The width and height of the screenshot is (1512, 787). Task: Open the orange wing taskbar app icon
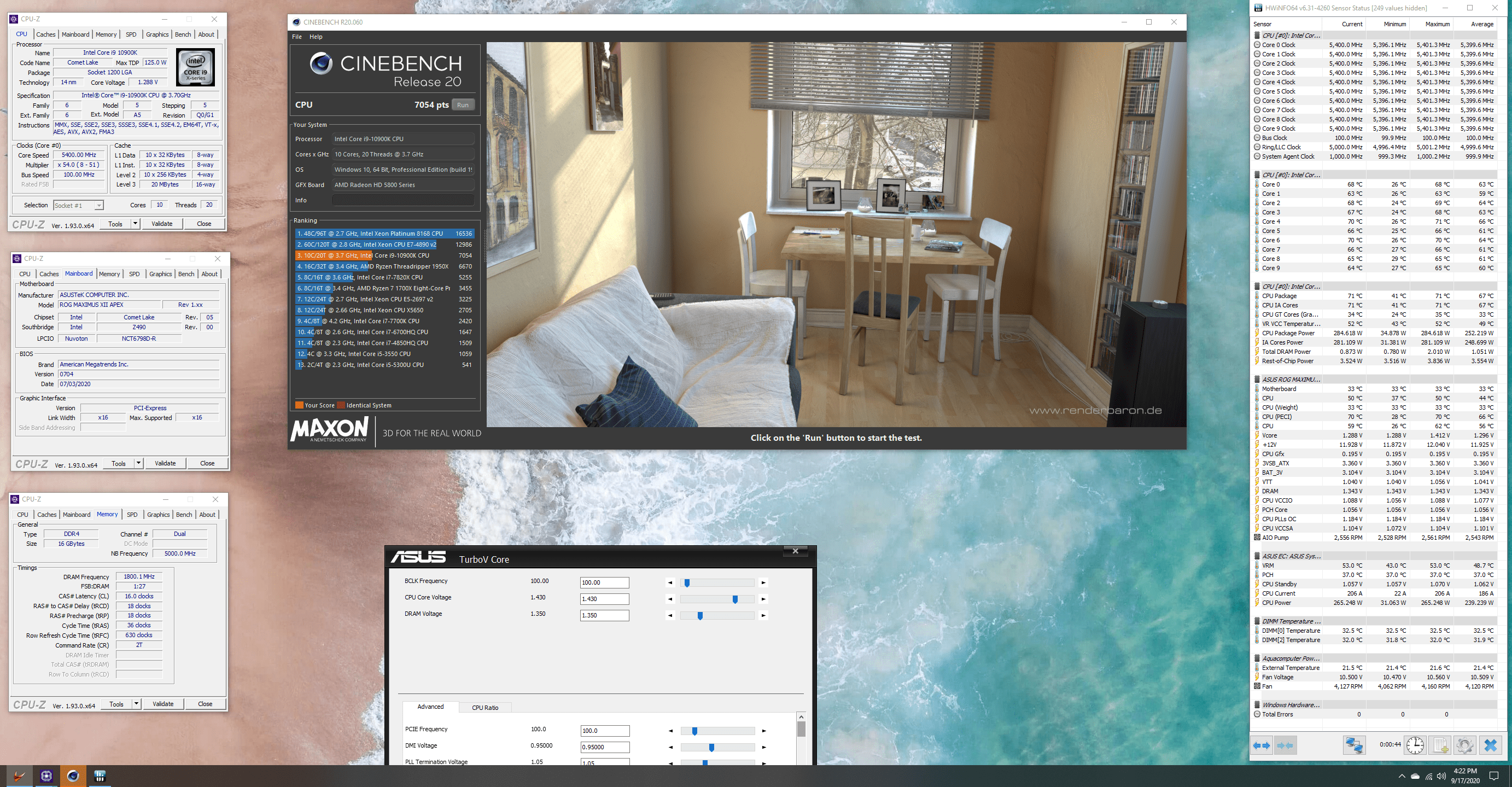19,776
